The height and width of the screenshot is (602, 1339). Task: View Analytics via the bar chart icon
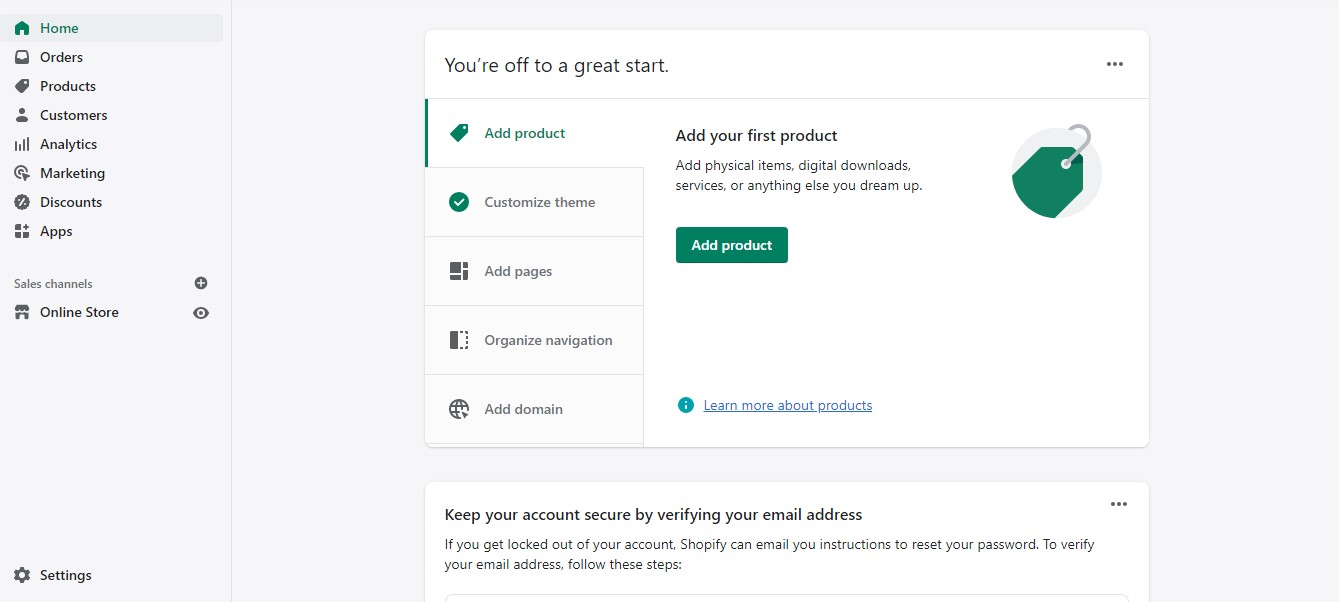click(21, 144)
